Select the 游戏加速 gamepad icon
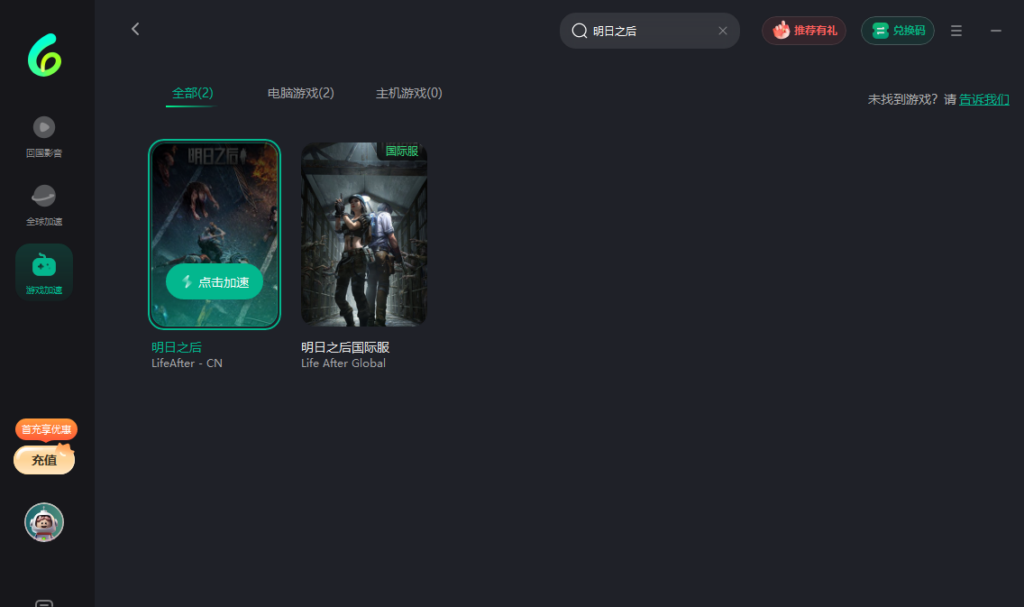1024x607 pixels. (x=44, y=266)
